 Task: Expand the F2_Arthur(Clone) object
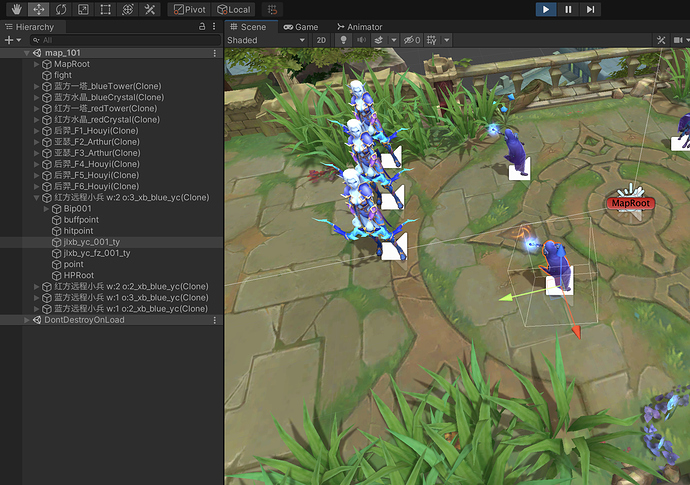click(37, 142)
